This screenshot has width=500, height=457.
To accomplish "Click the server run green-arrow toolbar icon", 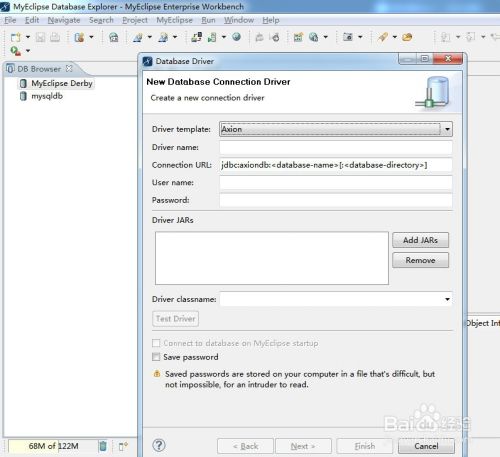I will click(212, 37).
